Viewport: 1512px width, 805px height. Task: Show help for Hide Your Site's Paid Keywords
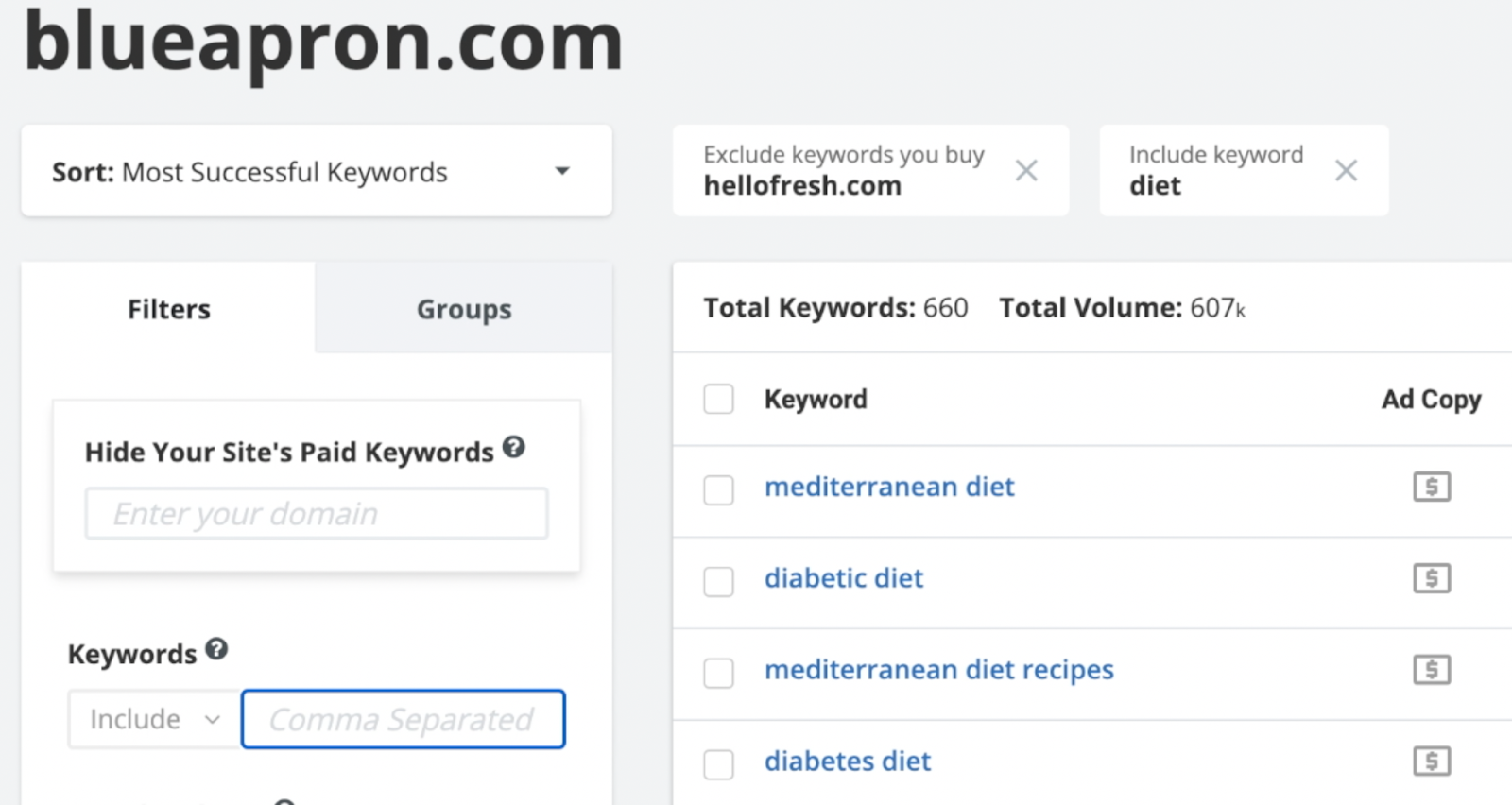coord(513,448)
